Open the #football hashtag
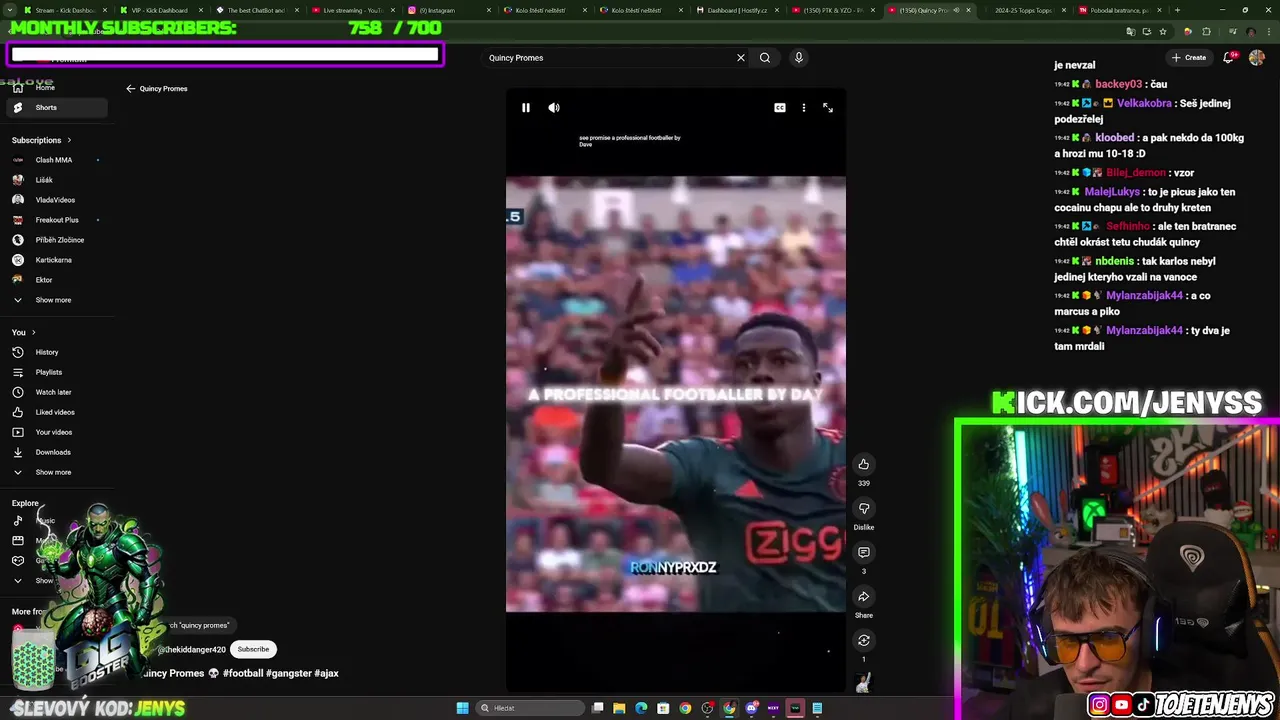This screenshot has height=720, width=1280. (243, 674)
